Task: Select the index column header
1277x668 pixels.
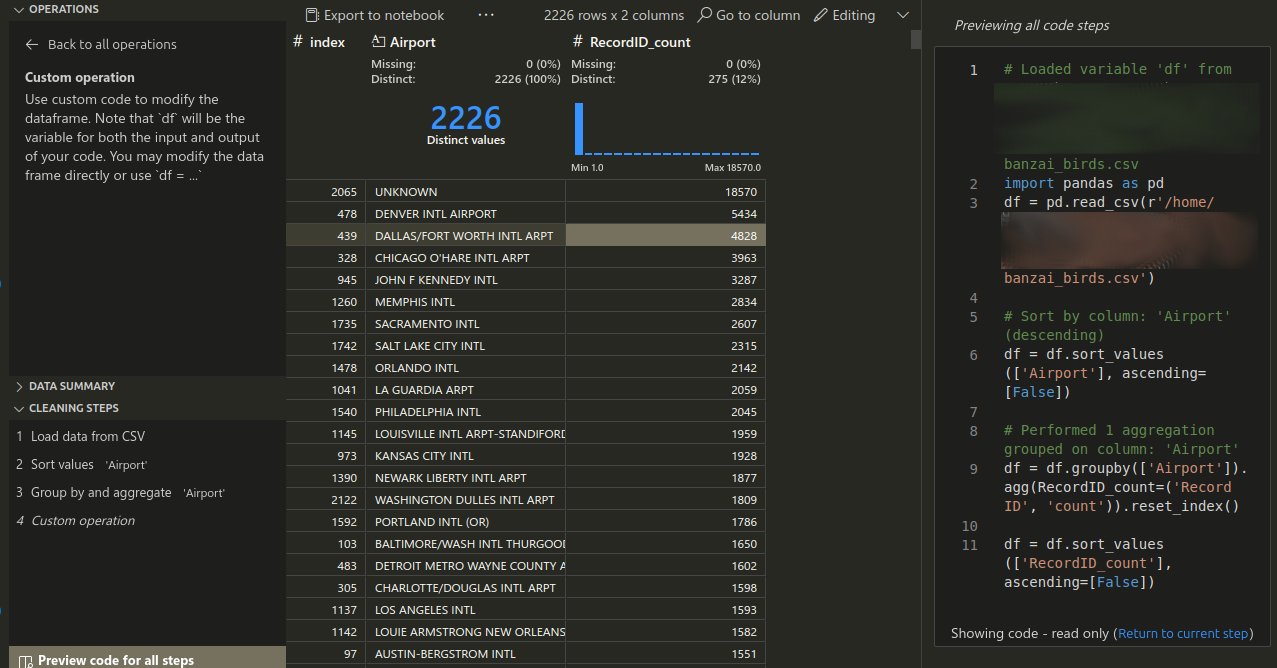Action: tap(319, 42)
